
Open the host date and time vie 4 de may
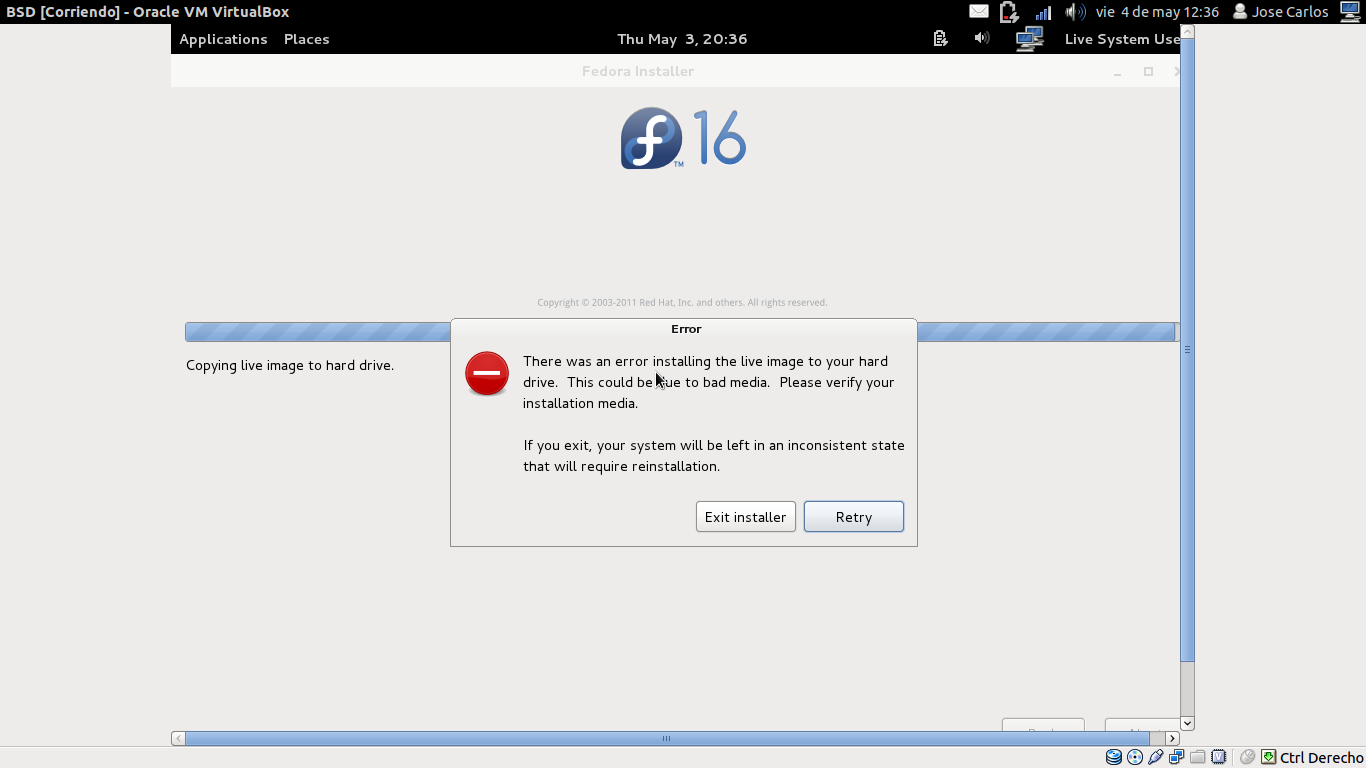pyautogui.click(x=1157, y=12)
